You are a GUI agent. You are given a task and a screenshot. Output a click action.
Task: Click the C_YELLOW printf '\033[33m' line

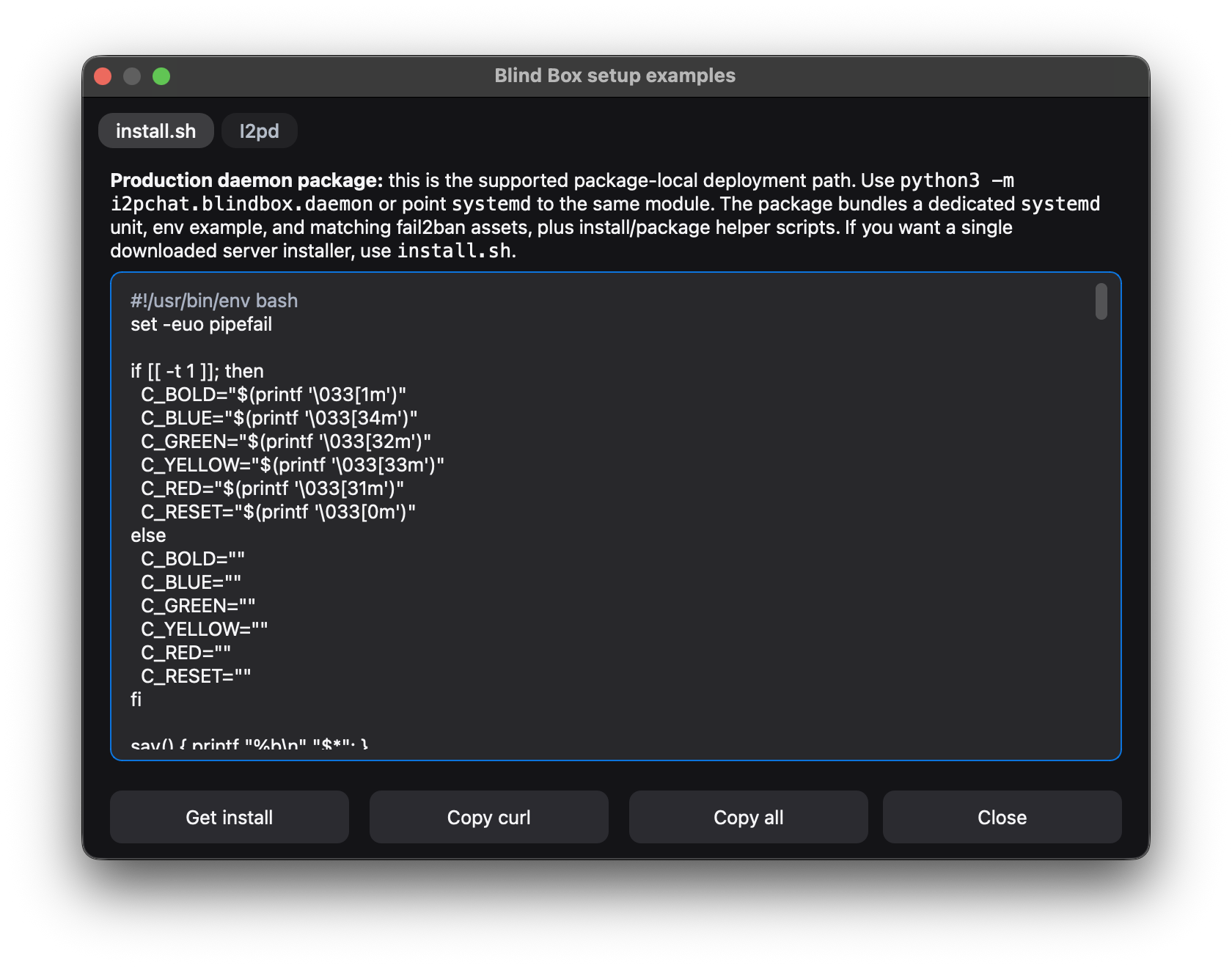[293, 465]
